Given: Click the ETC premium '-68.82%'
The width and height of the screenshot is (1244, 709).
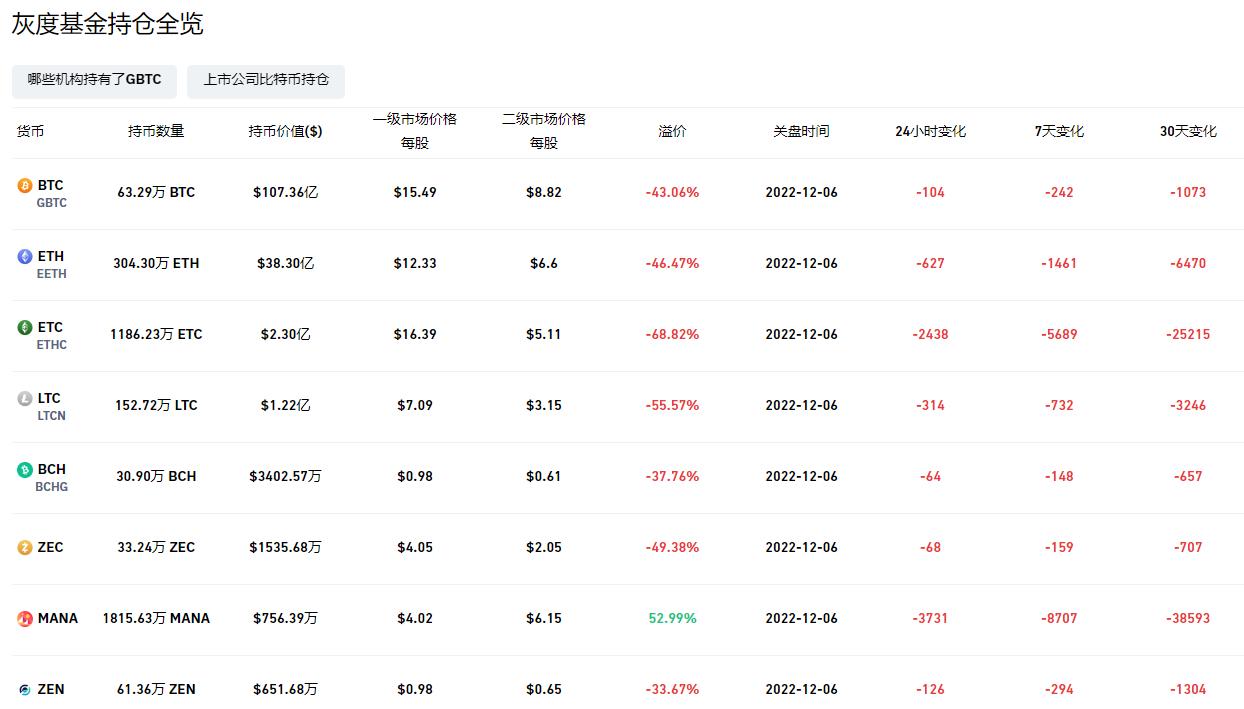Looking at the screenshot, I should 672,334.
